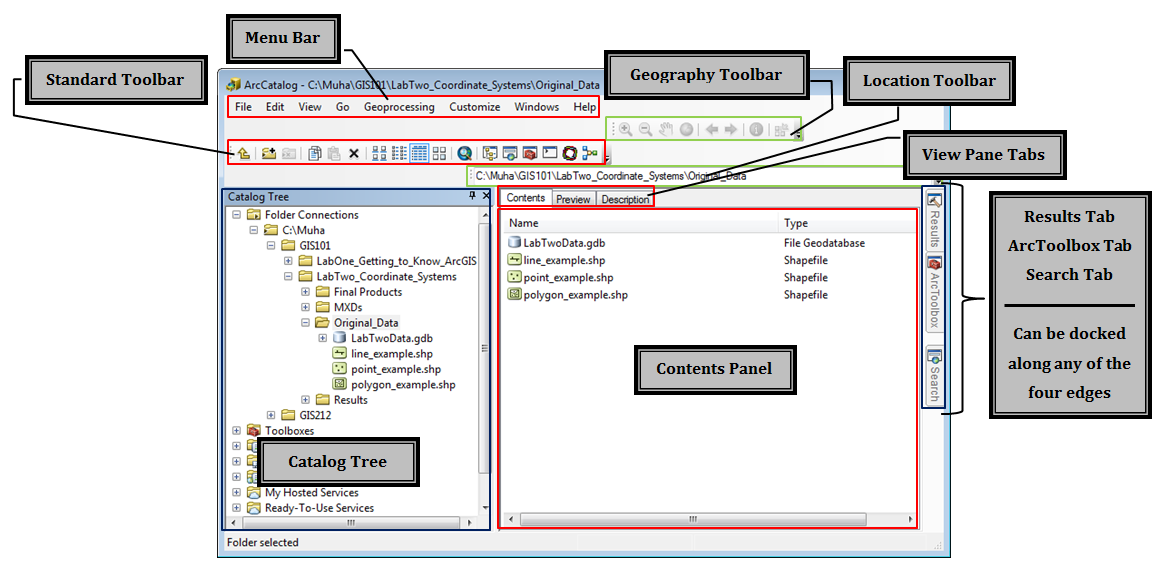Image resolution: width=1167 pixels, height=569 pixels.
Task: Open the Customize menu
Action: pyautogui.click(x=475, y=107)
